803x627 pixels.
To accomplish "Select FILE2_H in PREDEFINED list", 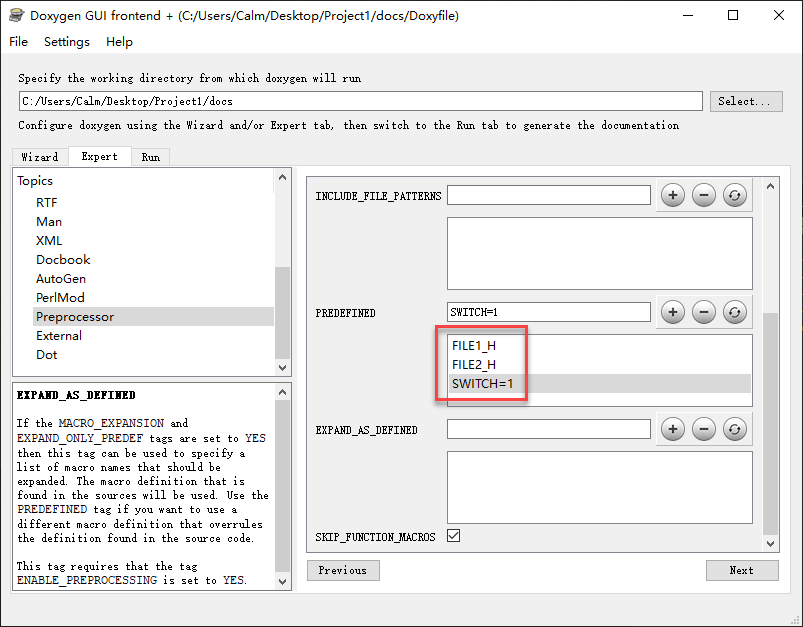I will pos(474,365).
